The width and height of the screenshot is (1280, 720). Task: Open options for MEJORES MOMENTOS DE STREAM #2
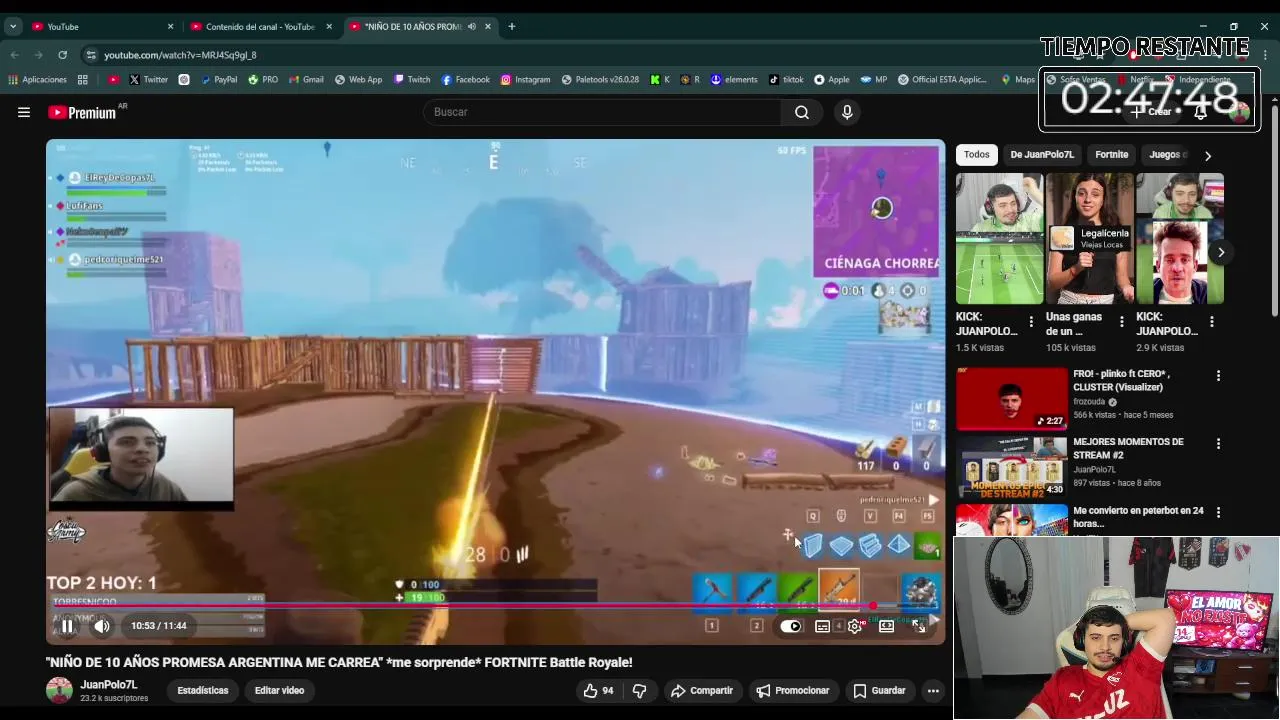(x=1218, y=444)
